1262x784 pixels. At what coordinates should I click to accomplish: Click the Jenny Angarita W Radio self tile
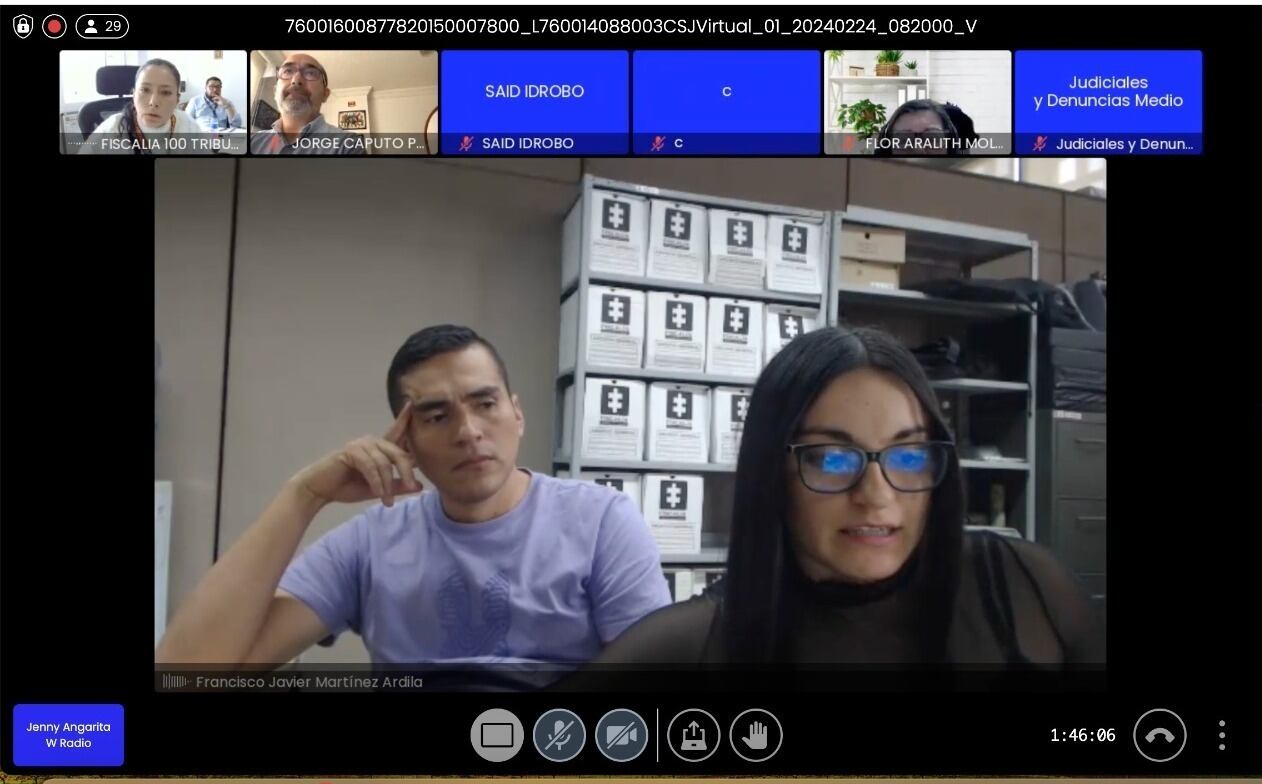coord(68,735)
